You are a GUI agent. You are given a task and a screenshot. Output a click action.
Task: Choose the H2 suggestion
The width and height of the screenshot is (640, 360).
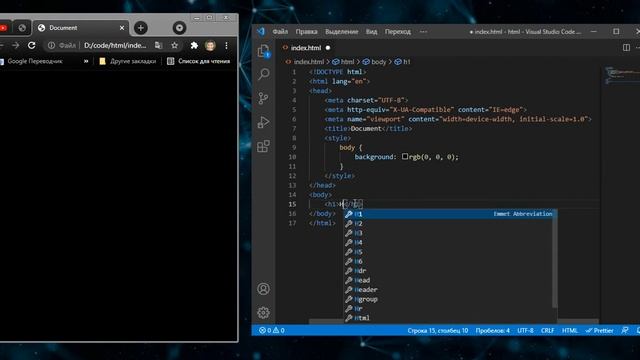pos(447,223)
